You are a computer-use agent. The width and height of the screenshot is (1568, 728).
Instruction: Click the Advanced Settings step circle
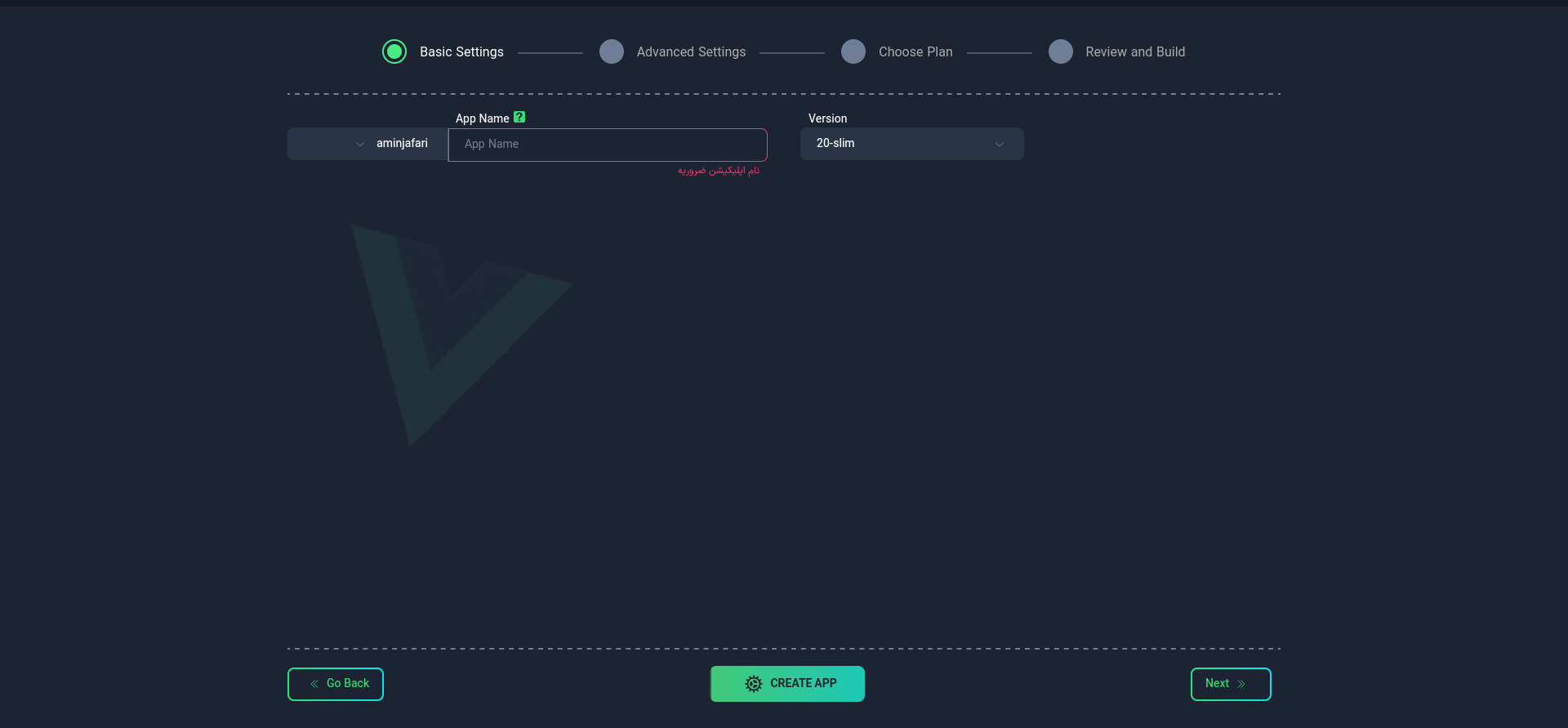coord(612,51)
